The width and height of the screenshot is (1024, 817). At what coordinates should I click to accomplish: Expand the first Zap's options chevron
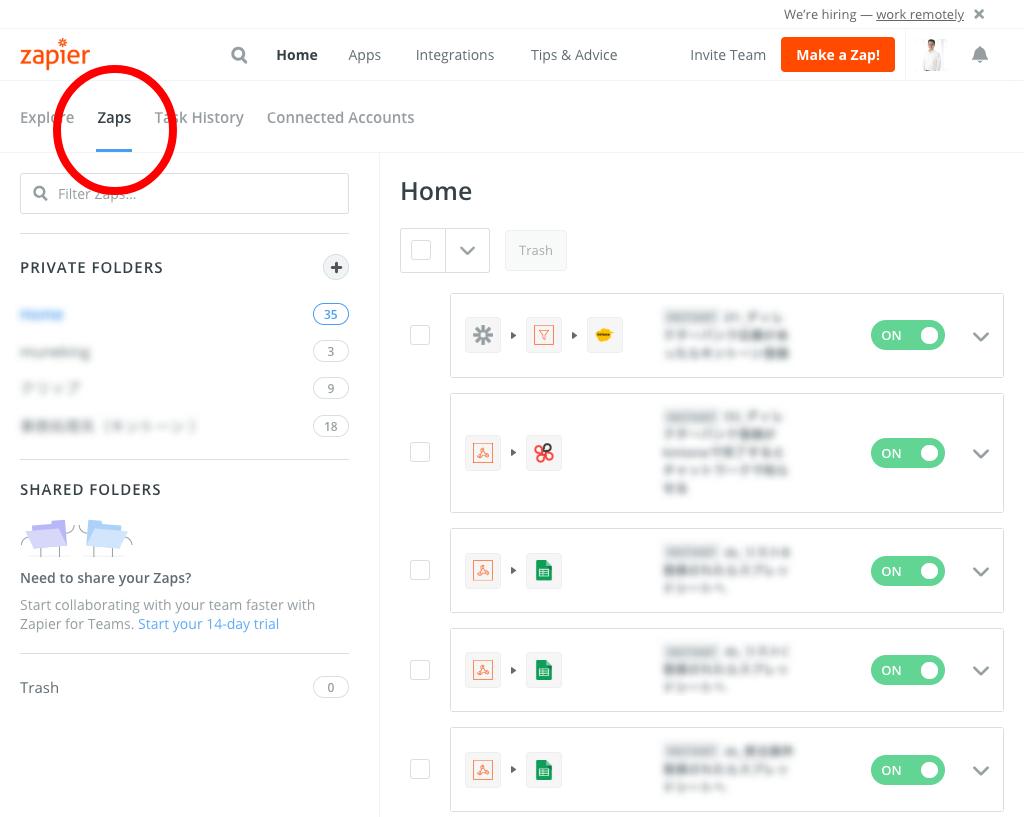(981, 336)
